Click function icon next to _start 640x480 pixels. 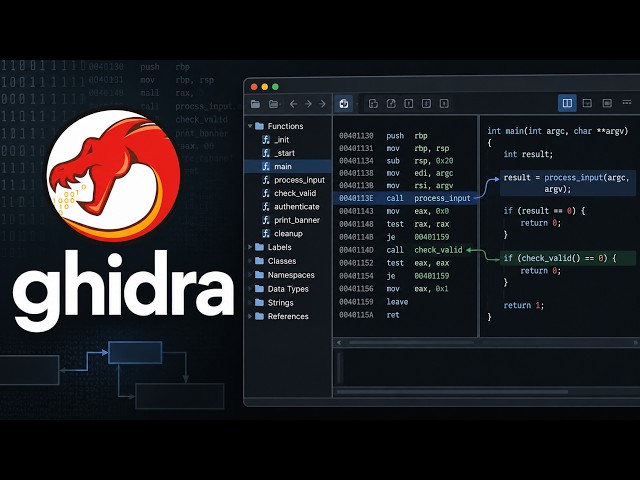[x=266, y=153]
